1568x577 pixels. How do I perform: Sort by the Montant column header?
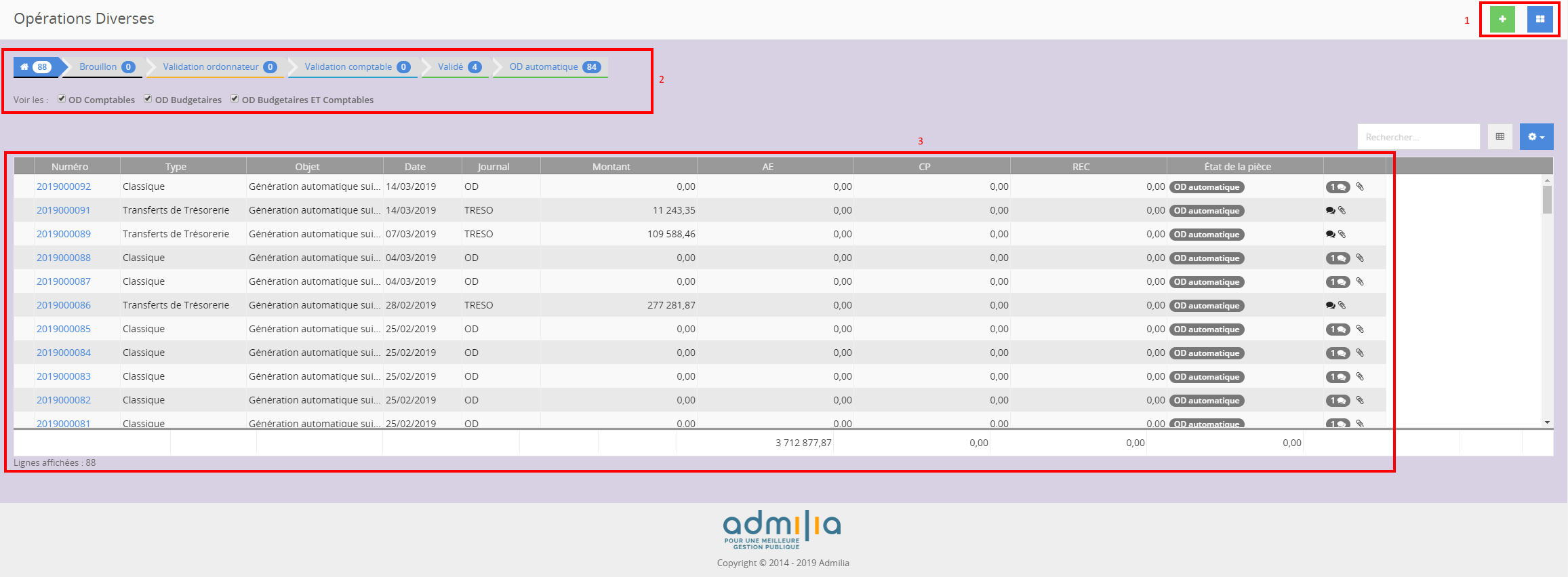[611, 166]
